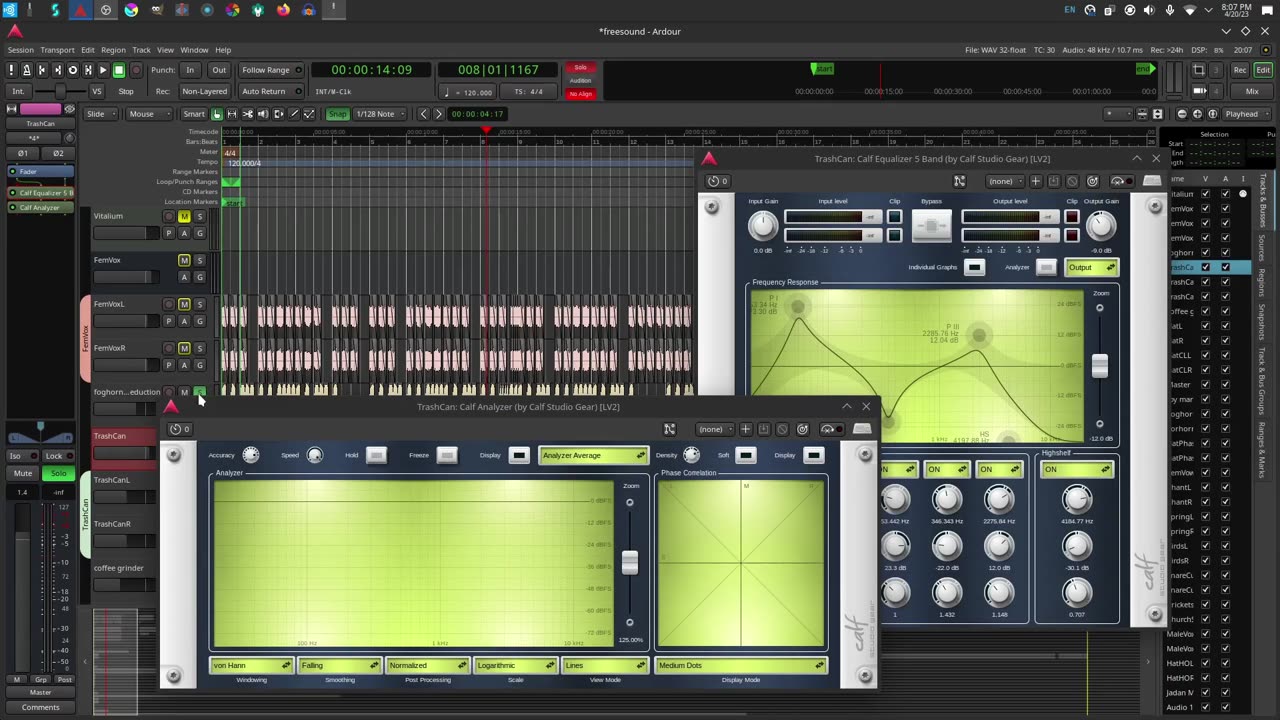Show virtual keyboard in Calf Equalizer window
This screenshot has height=720, width=1280.
click(1152, 181)
